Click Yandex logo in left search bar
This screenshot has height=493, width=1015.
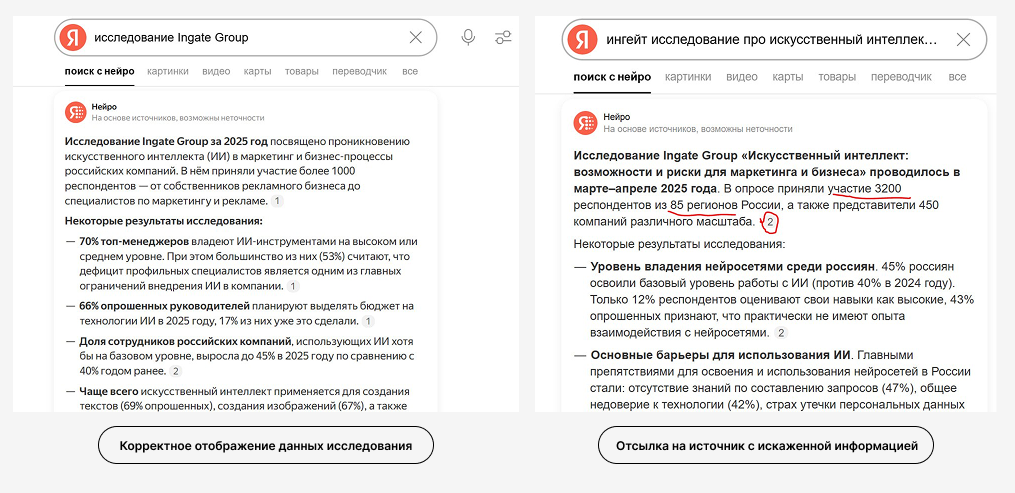click(72, 38)
